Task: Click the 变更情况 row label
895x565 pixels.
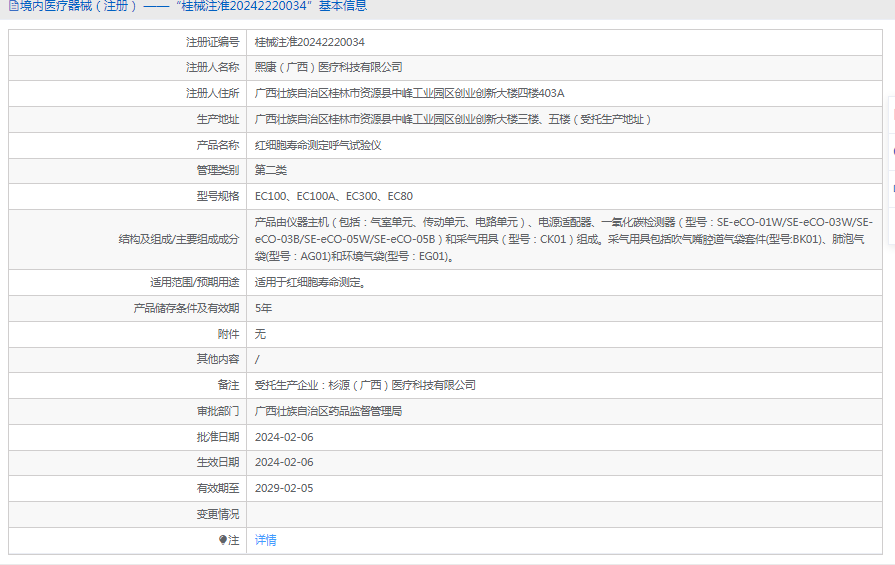Action: [x=217, y=515]
